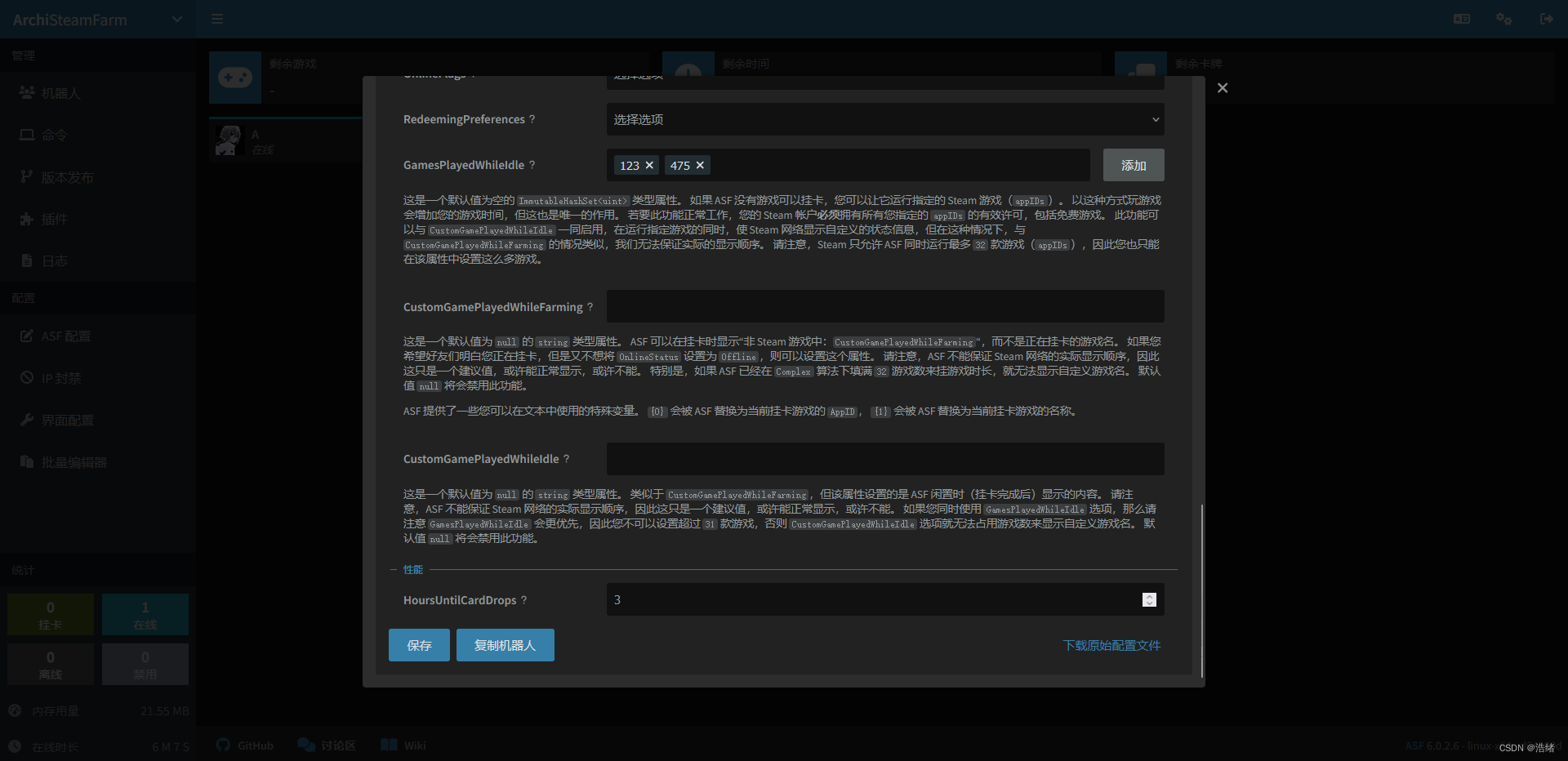Screen dimensions: 1568x761
Task: Click the 复制机器人 button
Action: (x=505, y=645)
